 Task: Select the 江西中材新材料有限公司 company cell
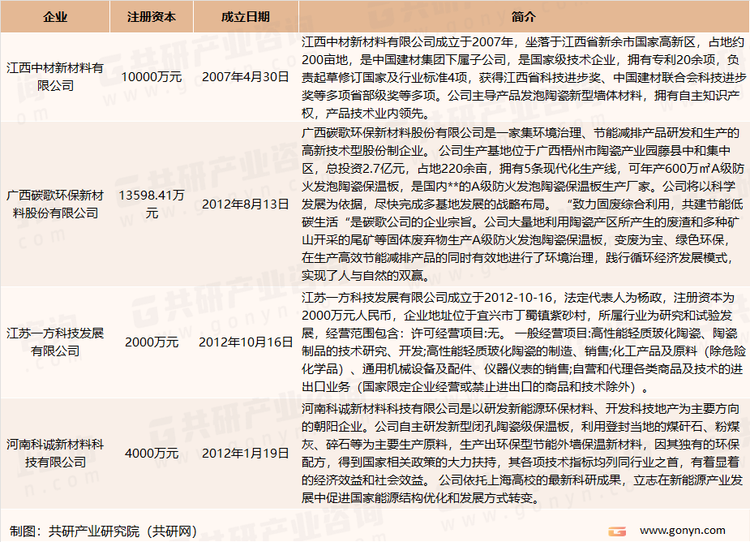pyautogui.click(x=55, y=77)
